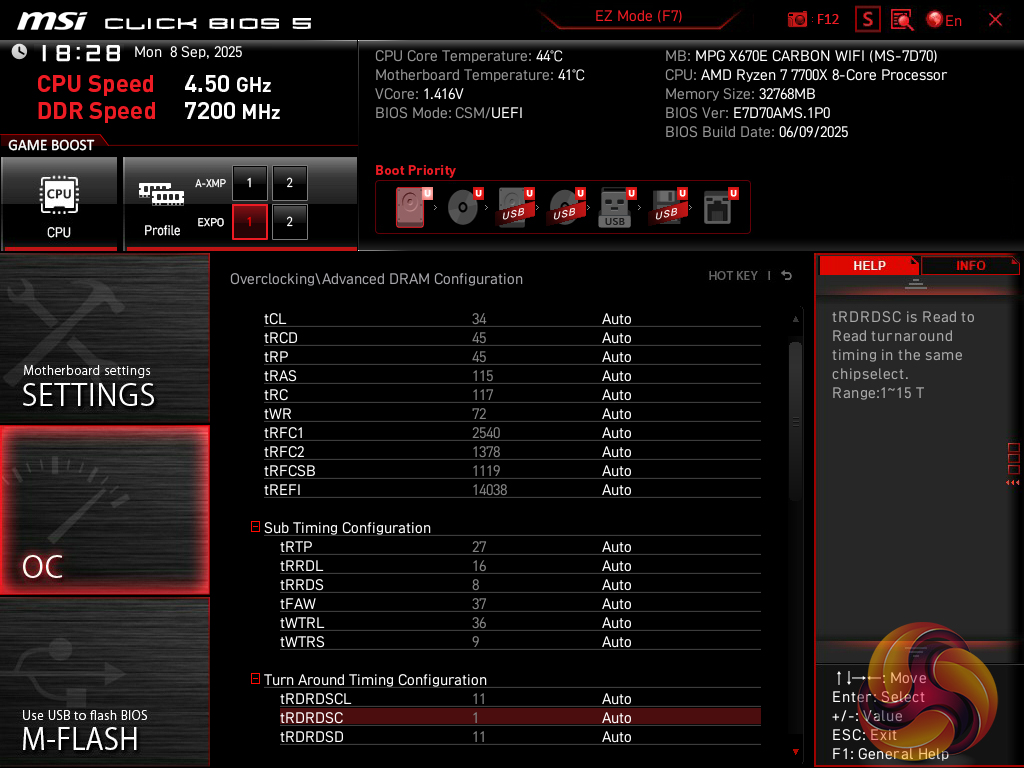
Task: Select the tWTRL sub timing row
Action: [520, 622]
